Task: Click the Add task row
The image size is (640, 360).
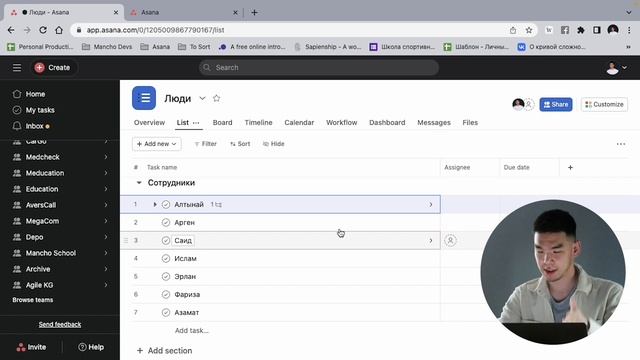Action: [191, 331]
